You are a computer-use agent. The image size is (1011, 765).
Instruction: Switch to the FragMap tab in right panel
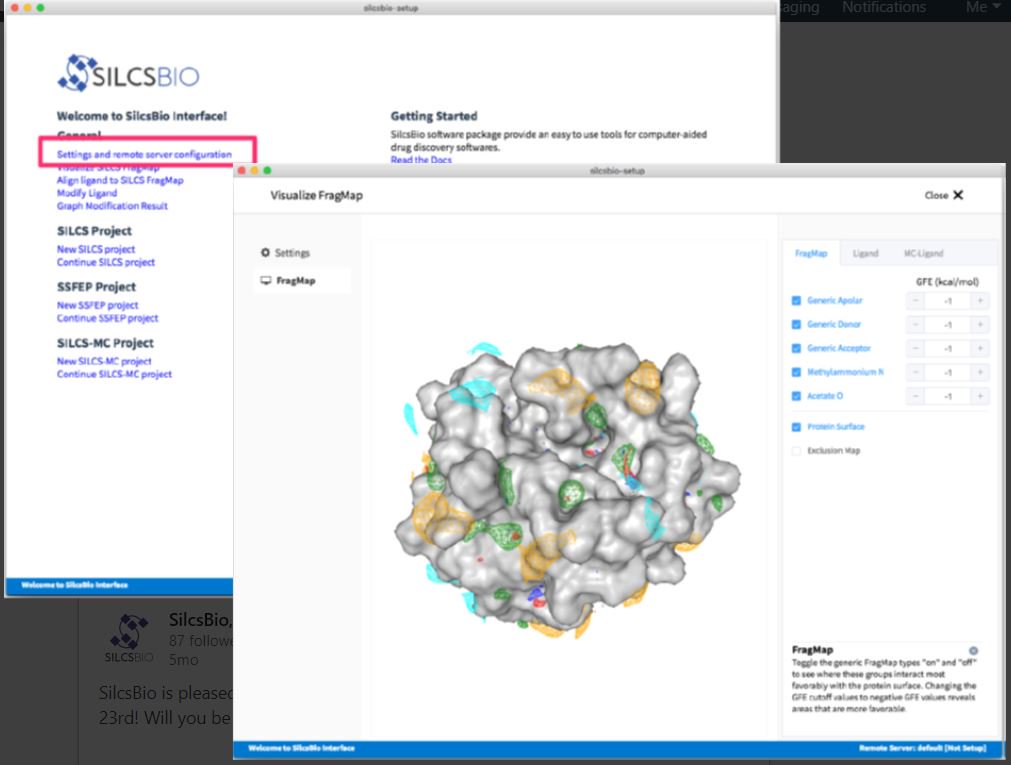pos(811,253)
